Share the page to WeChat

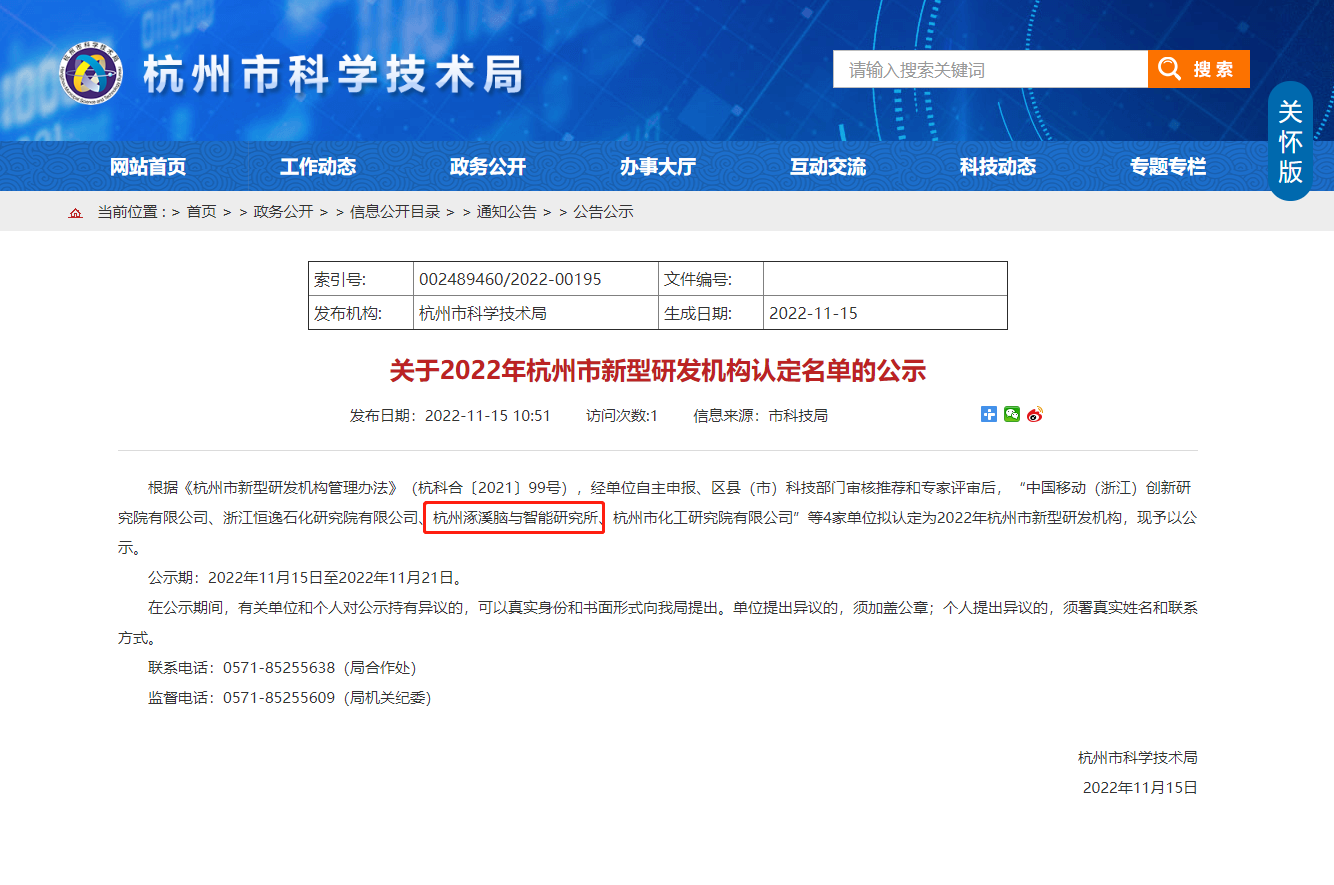click(1012, 414)
